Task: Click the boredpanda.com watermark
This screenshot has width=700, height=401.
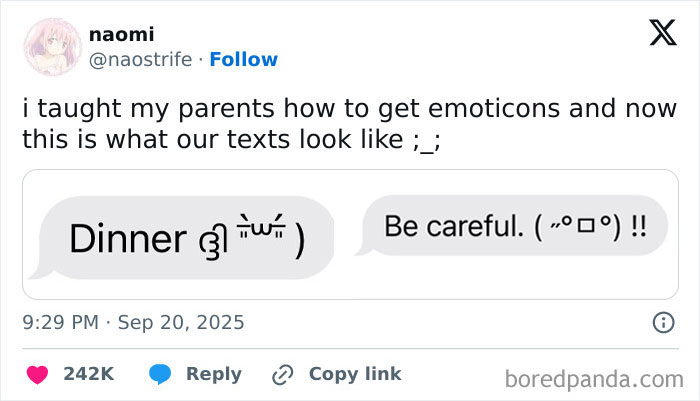Action: [x=596, y=378]
